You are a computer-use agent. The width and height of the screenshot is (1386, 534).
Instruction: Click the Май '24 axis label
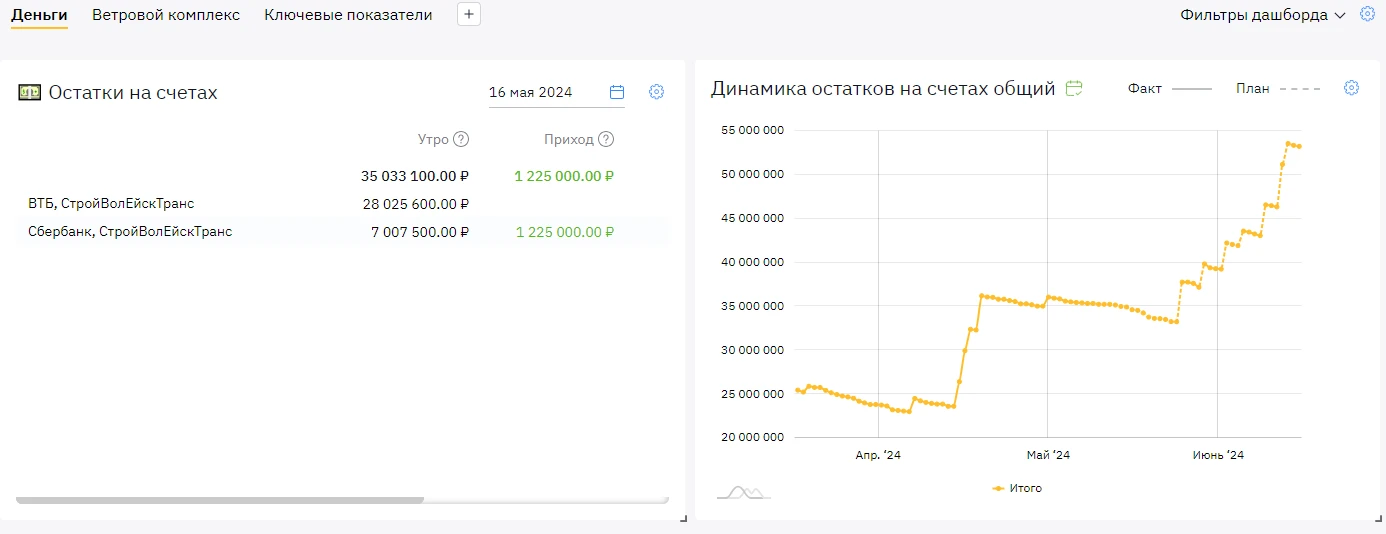point(1048,455)
